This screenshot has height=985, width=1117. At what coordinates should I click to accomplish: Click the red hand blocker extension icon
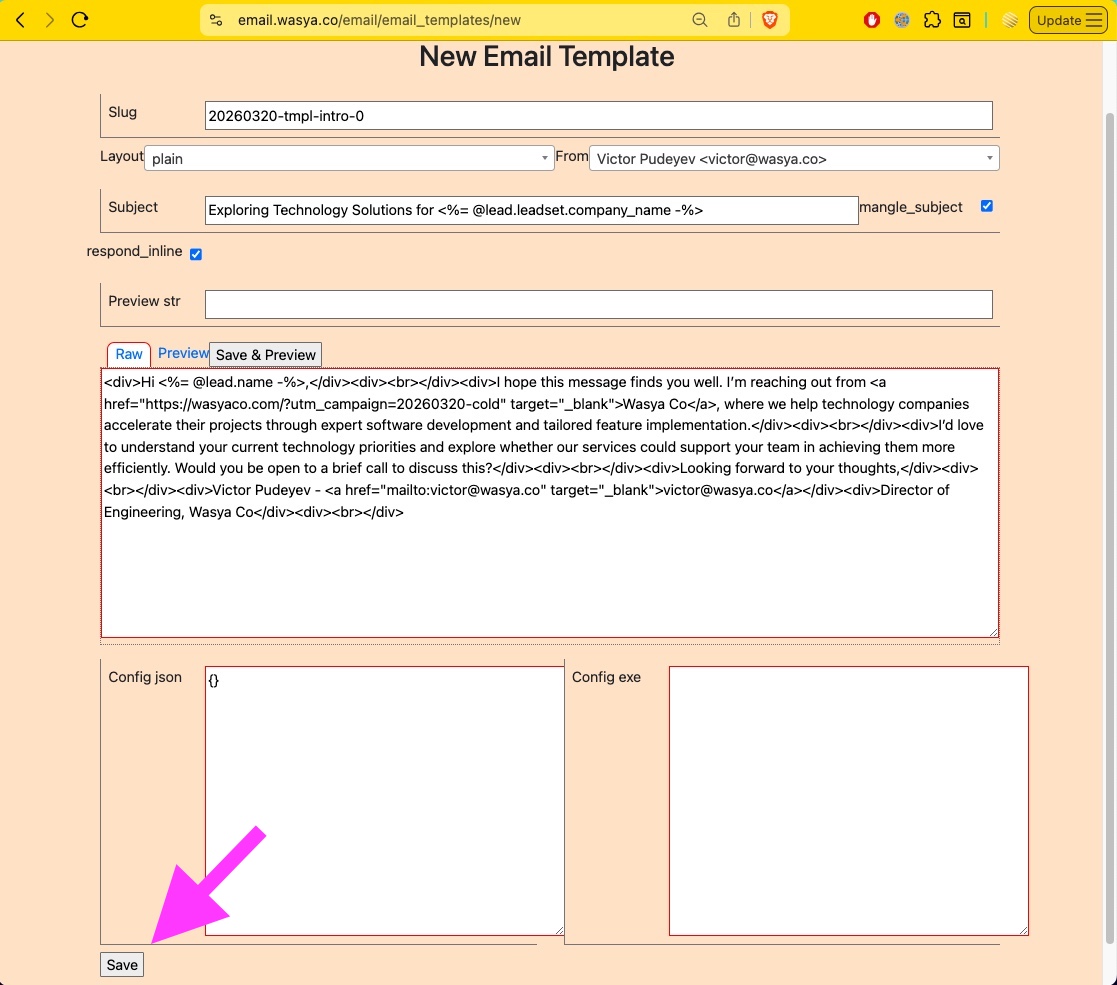coord(871,20)
